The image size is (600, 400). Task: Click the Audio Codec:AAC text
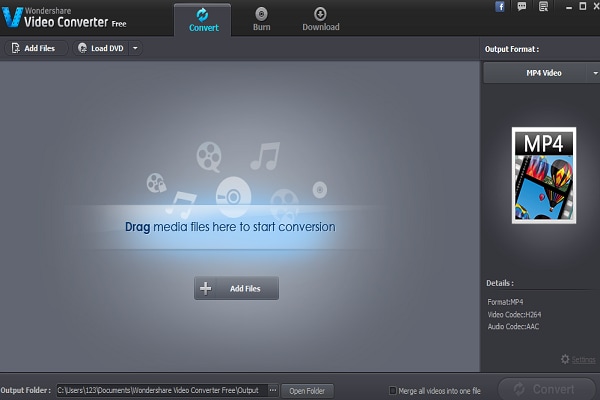tap(513, 327)
